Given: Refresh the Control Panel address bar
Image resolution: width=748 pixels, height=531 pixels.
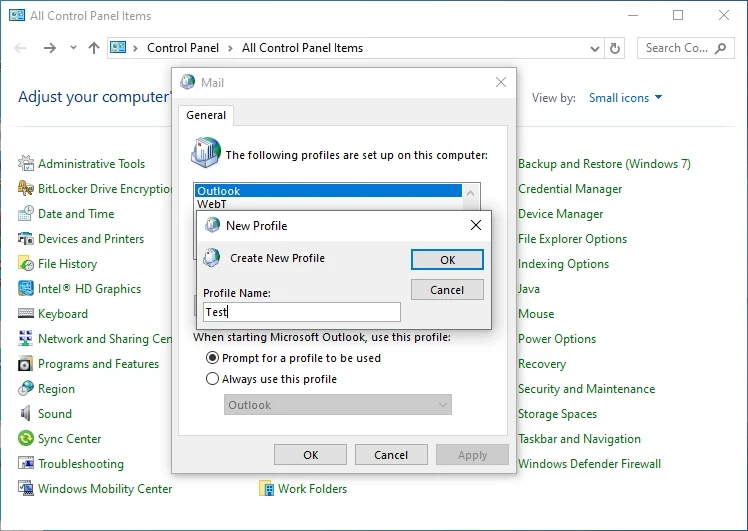Looking at the screenshot, I should pos(615,48).
